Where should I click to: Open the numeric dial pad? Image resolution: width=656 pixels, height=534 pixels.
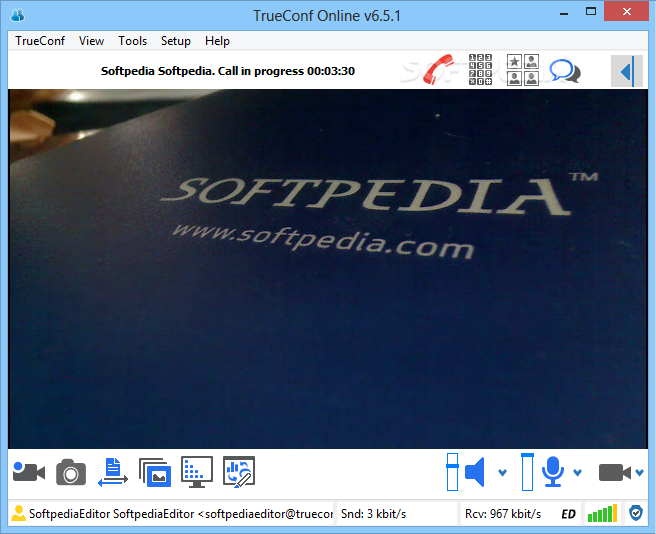[480, 69]
